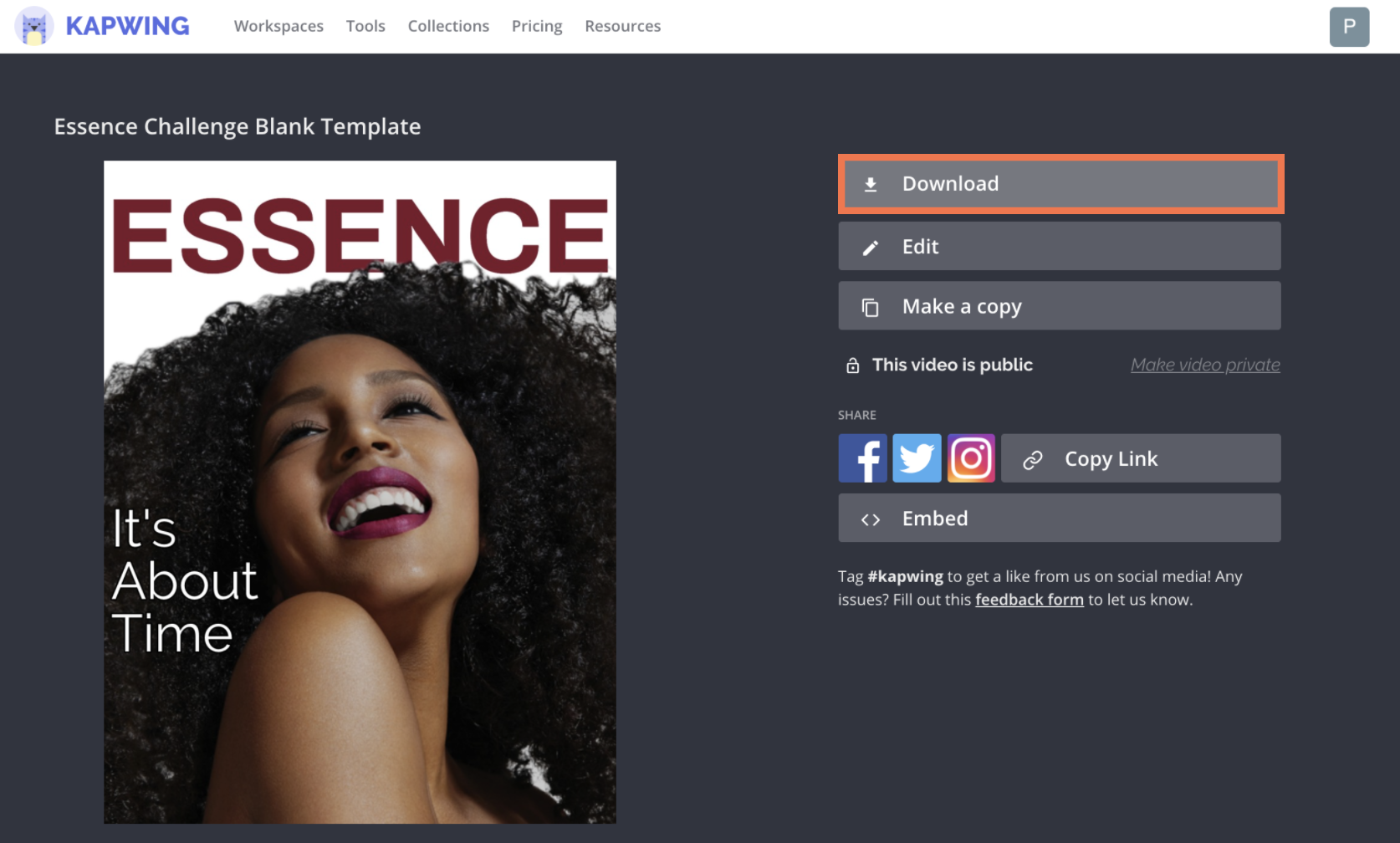Open the Workspaces menu
The image size is (1400, 843).
coord(278,26)
